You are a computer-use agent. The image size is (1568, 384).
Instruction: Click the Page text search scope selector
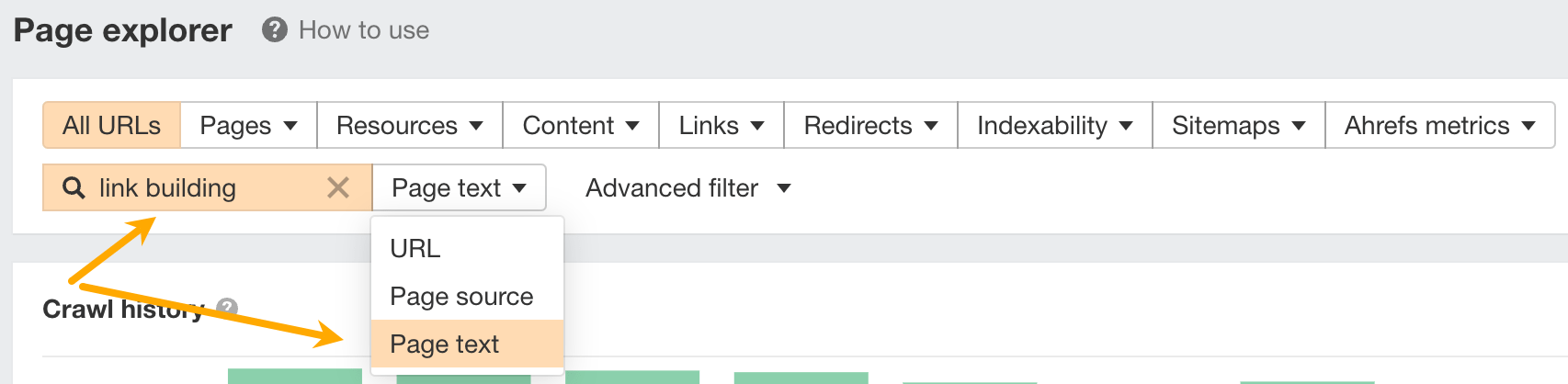459,188
